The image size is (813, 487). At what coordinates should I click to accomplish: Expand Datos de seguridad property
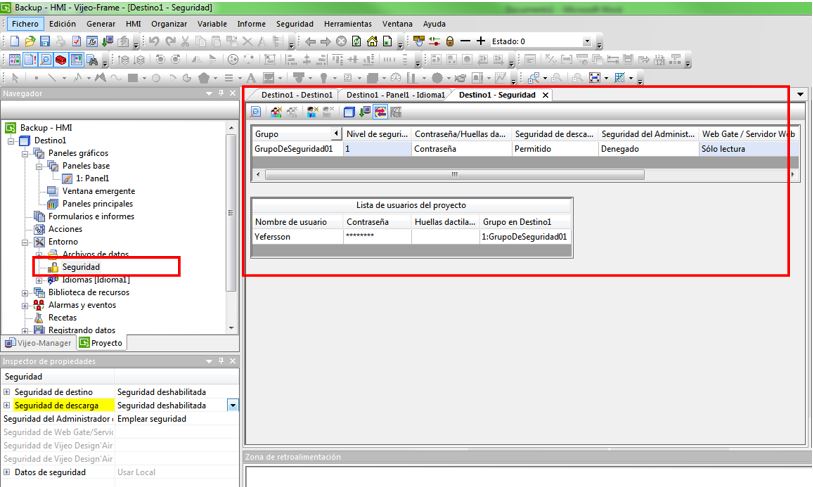(x=7, y=472)
